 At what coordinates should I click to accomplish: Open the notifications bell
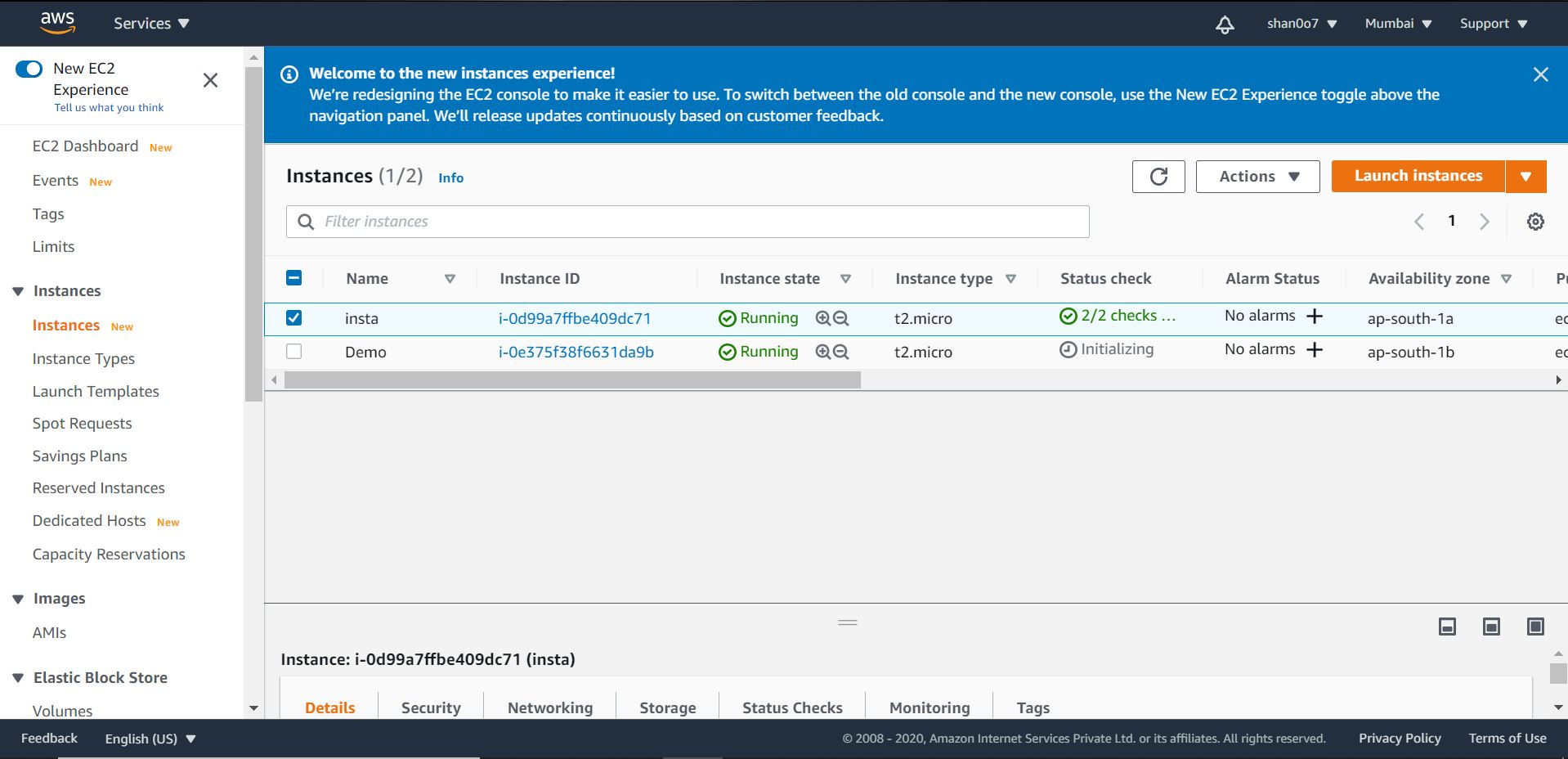[x=1224, y=24]
